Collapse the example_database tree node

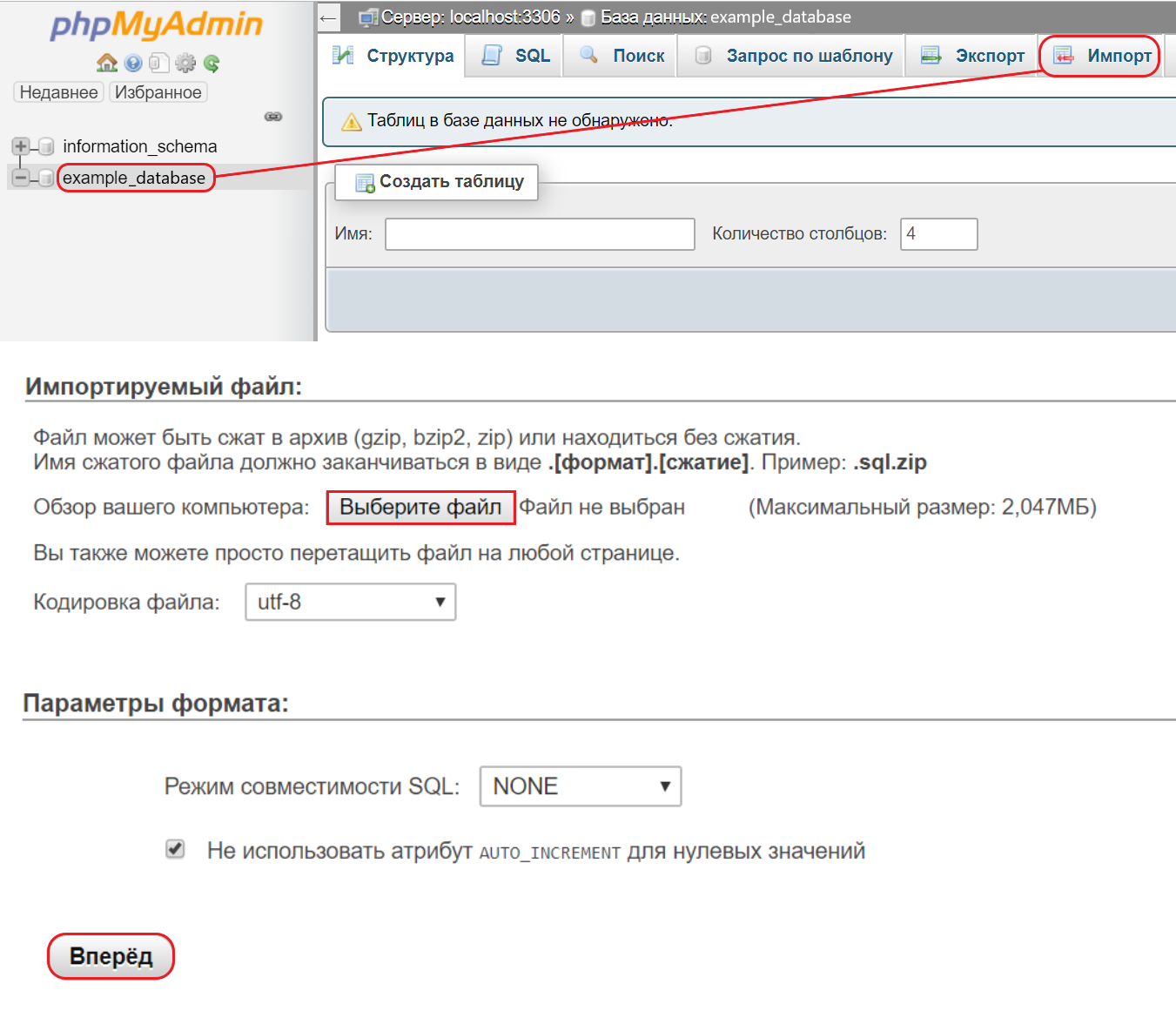[x=20, y=178]
